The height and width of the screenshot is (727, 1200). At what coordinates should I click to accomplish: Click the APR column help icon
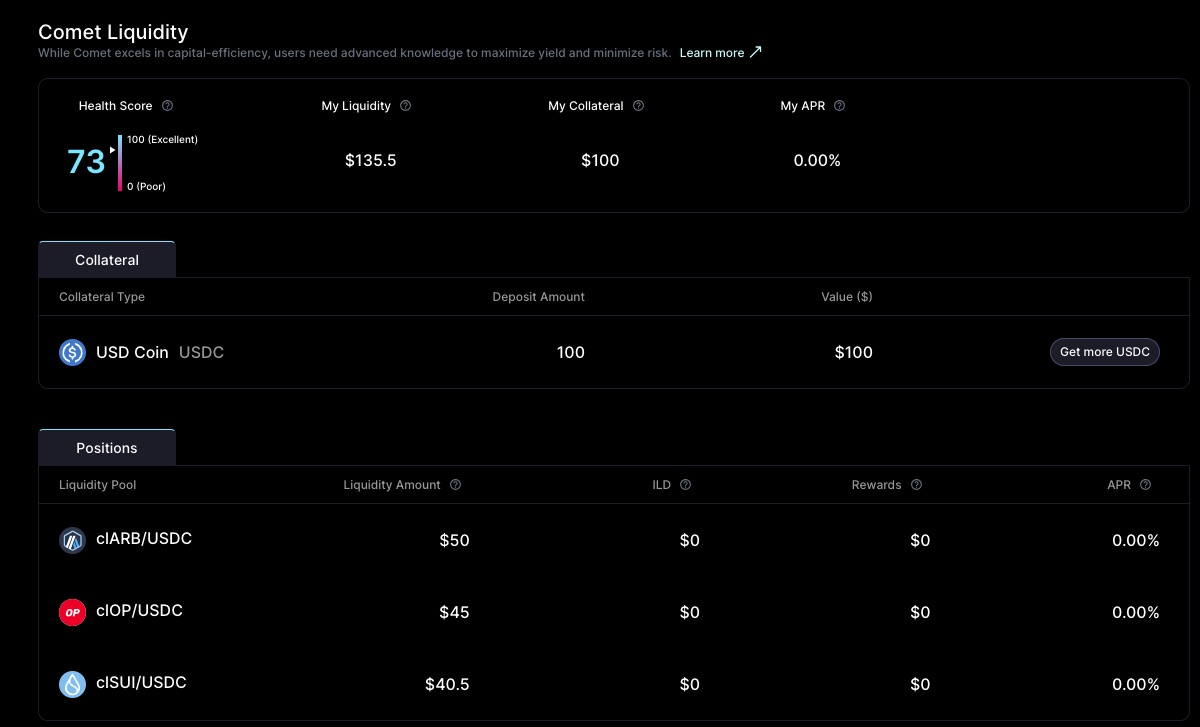1145,485
